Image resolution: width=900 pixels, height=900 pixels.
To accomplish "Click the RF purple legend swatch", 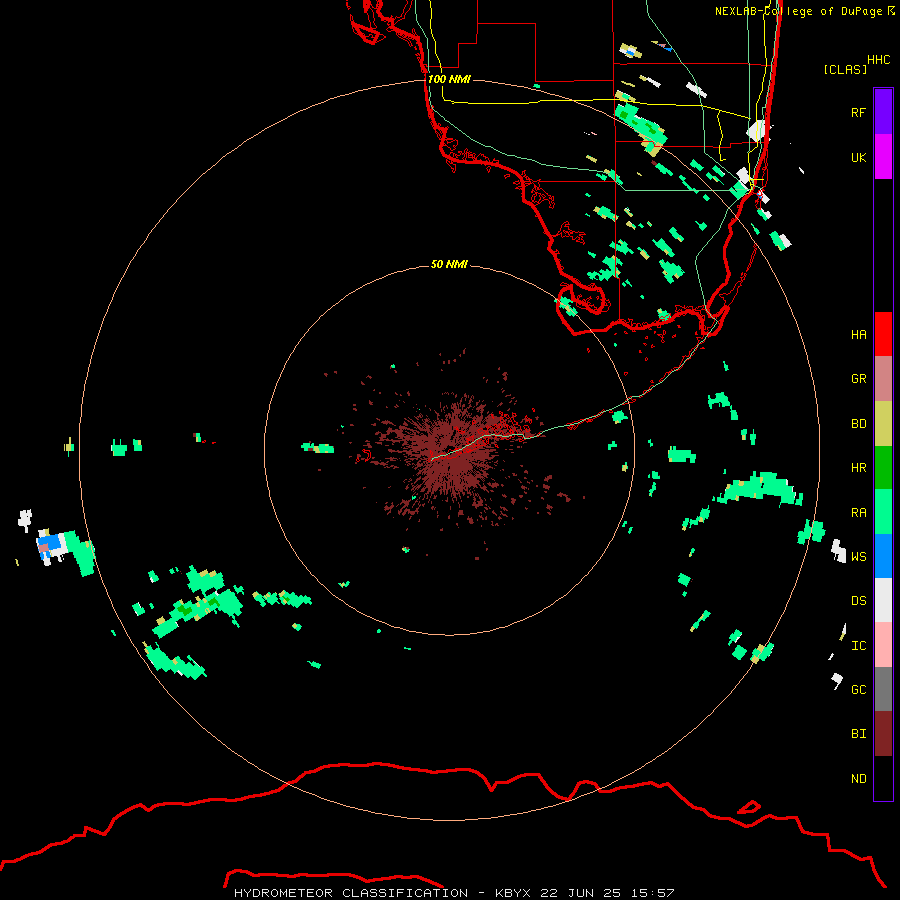I will coord(883,112).
